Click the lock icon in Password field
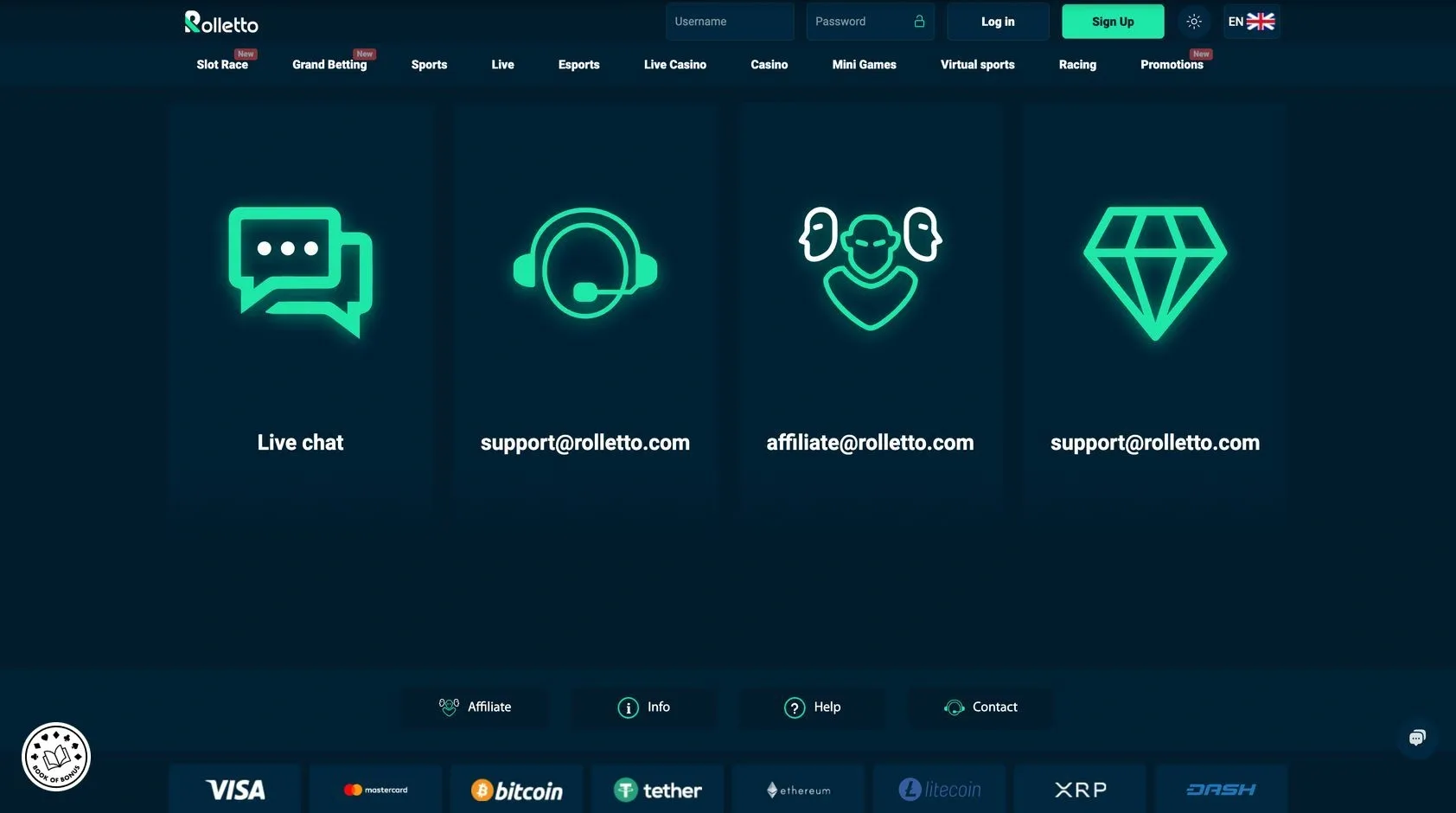Screen dimensions: 1456x813 (x=919, y=22)
